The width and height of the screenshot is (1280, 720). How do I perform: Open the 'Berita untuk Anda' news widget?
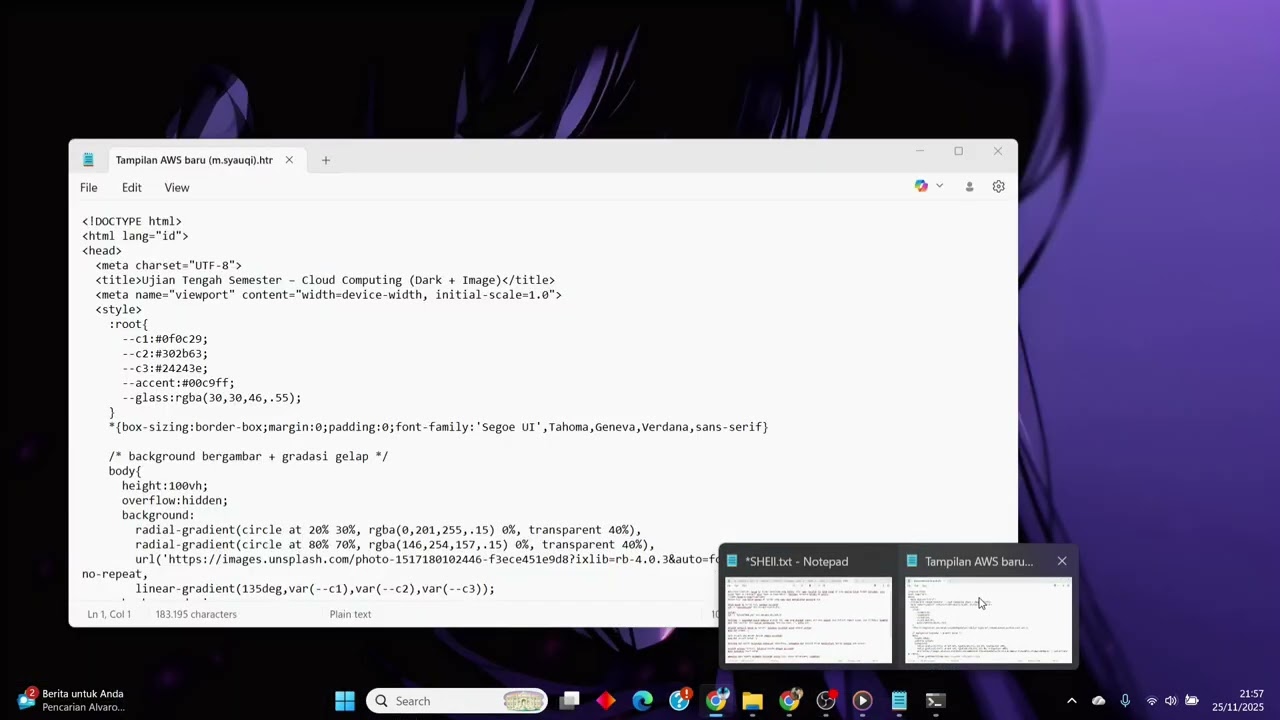point(70,700)
